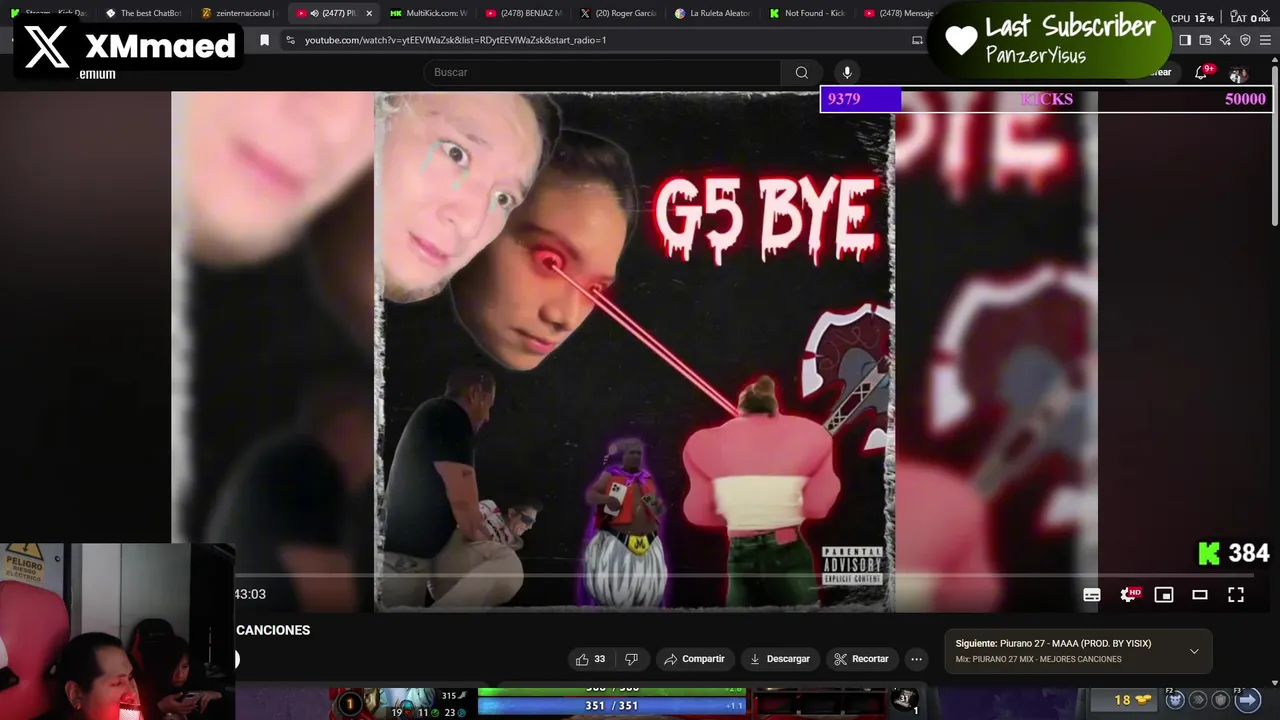The width and height of the screenshot is (1280, 720).
Task: Click the Siguiente Piurano 27 - MAAA title
Action: tap(1053, 644)
